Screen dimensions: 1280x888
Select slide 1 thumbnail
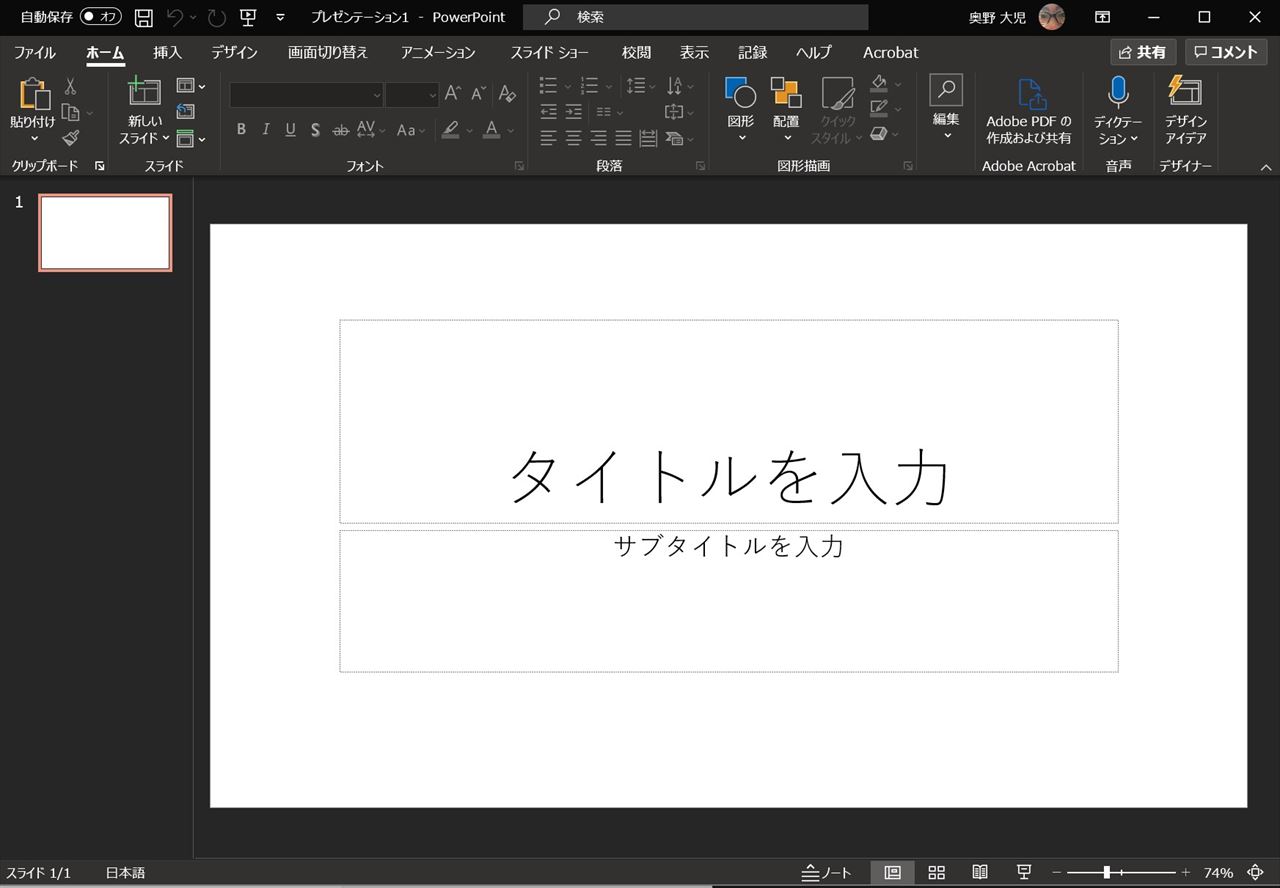coord(105,233)
